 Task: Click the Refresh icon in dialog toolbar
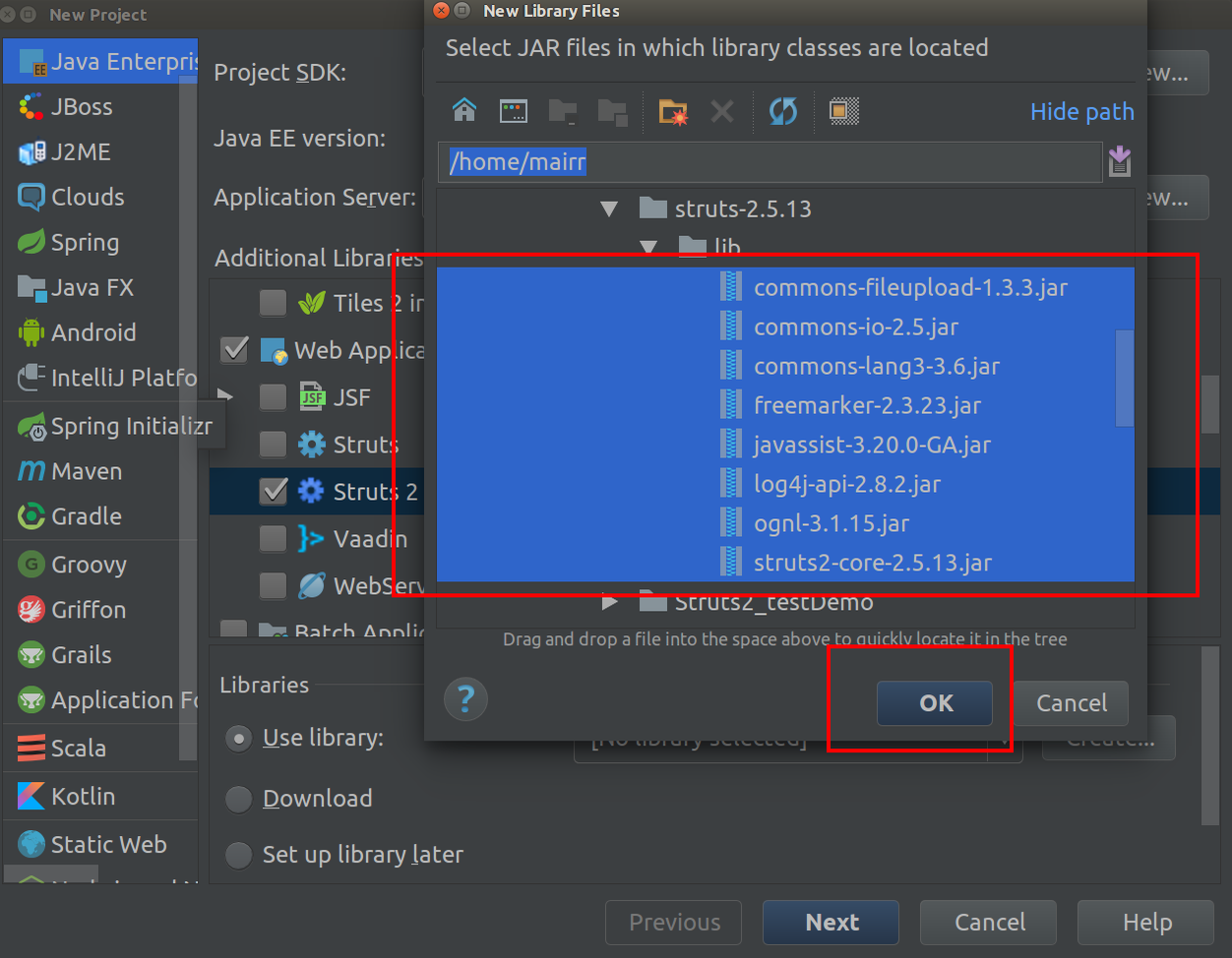783,111
